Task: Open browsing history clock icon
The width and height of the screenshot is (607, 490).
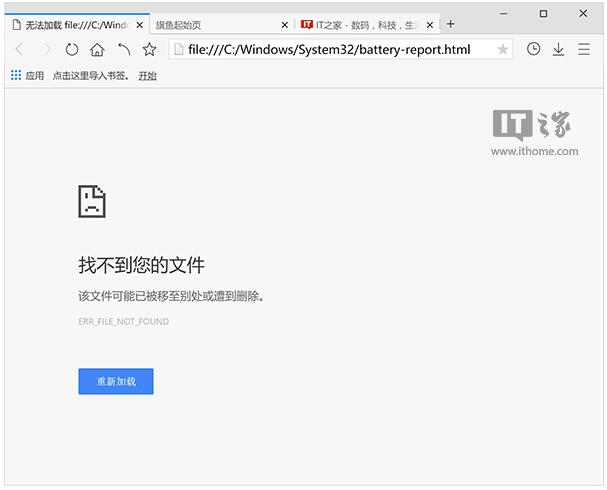Action: coord(534,49)
